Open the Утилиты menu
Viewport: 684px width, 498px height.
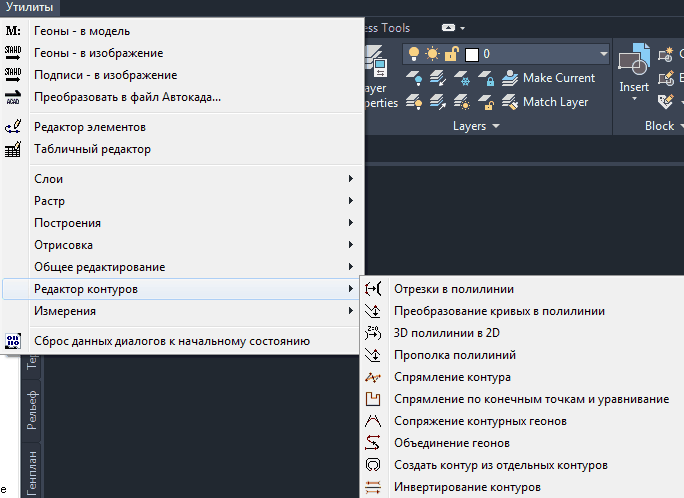tap(29, 7)
